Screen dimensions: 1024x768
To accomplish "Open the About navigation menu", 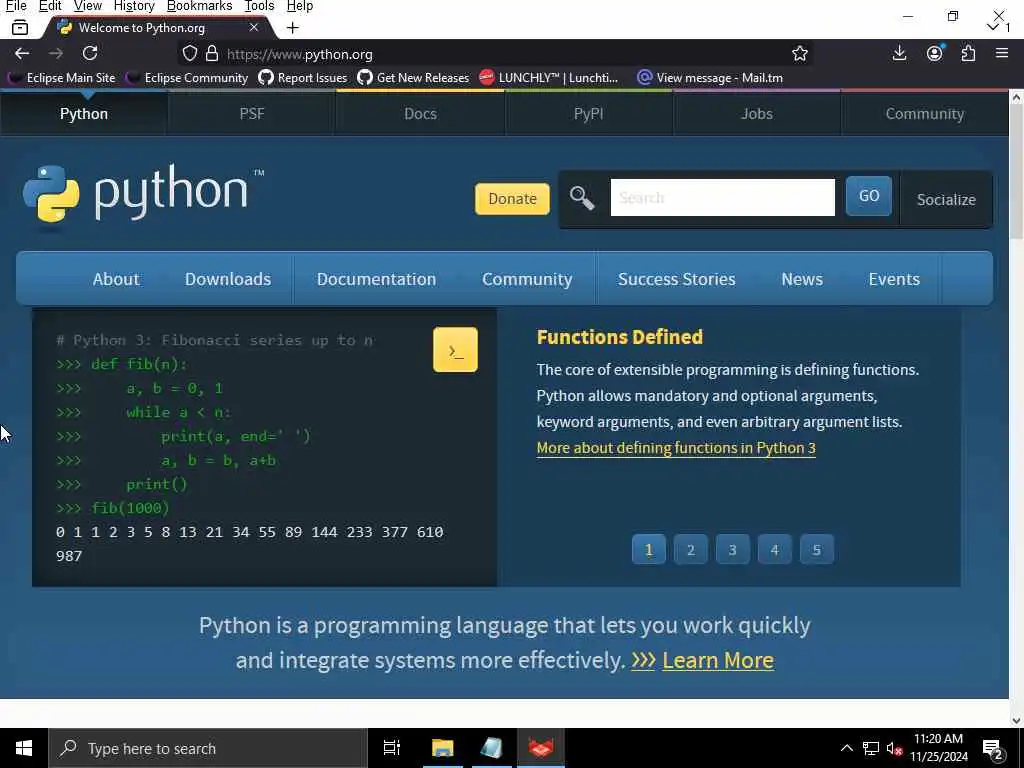I will coord(116,279).
